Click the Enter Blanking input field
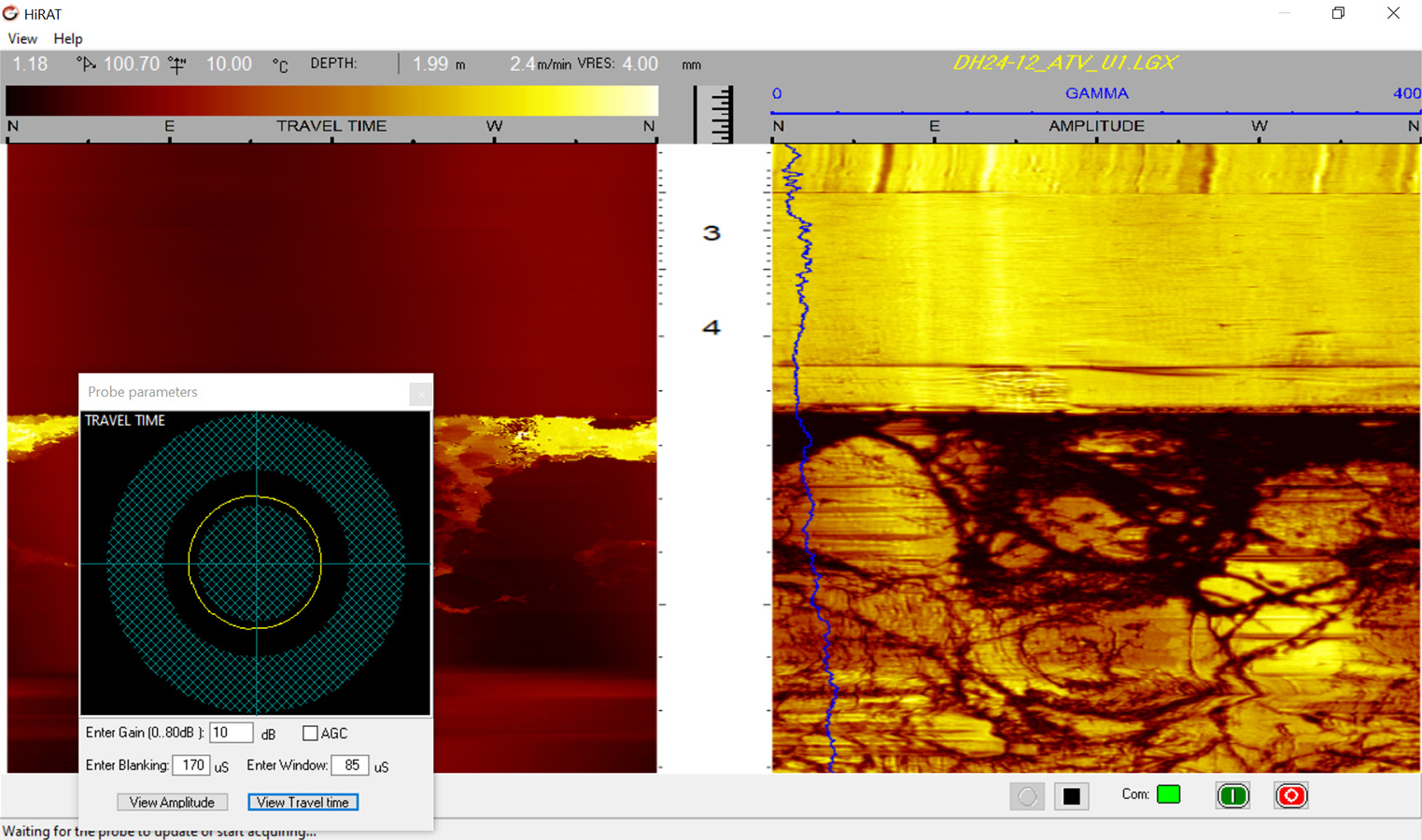Screen dimensions: 1422x840 (191, 765)
